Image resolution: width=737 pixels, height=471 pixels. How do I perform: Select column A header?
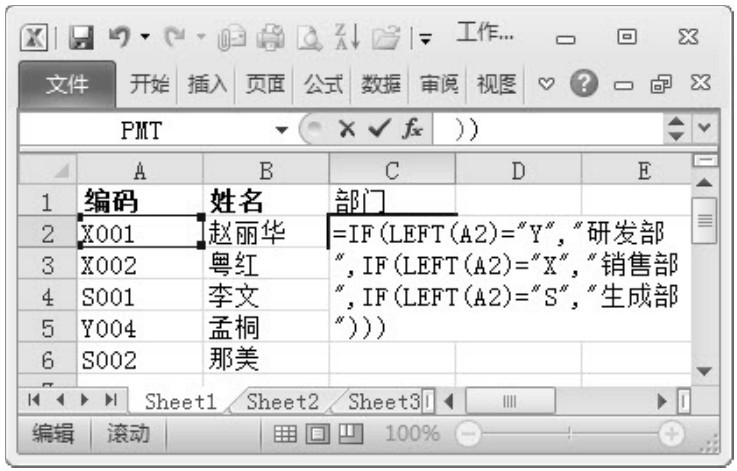[140, 170]
